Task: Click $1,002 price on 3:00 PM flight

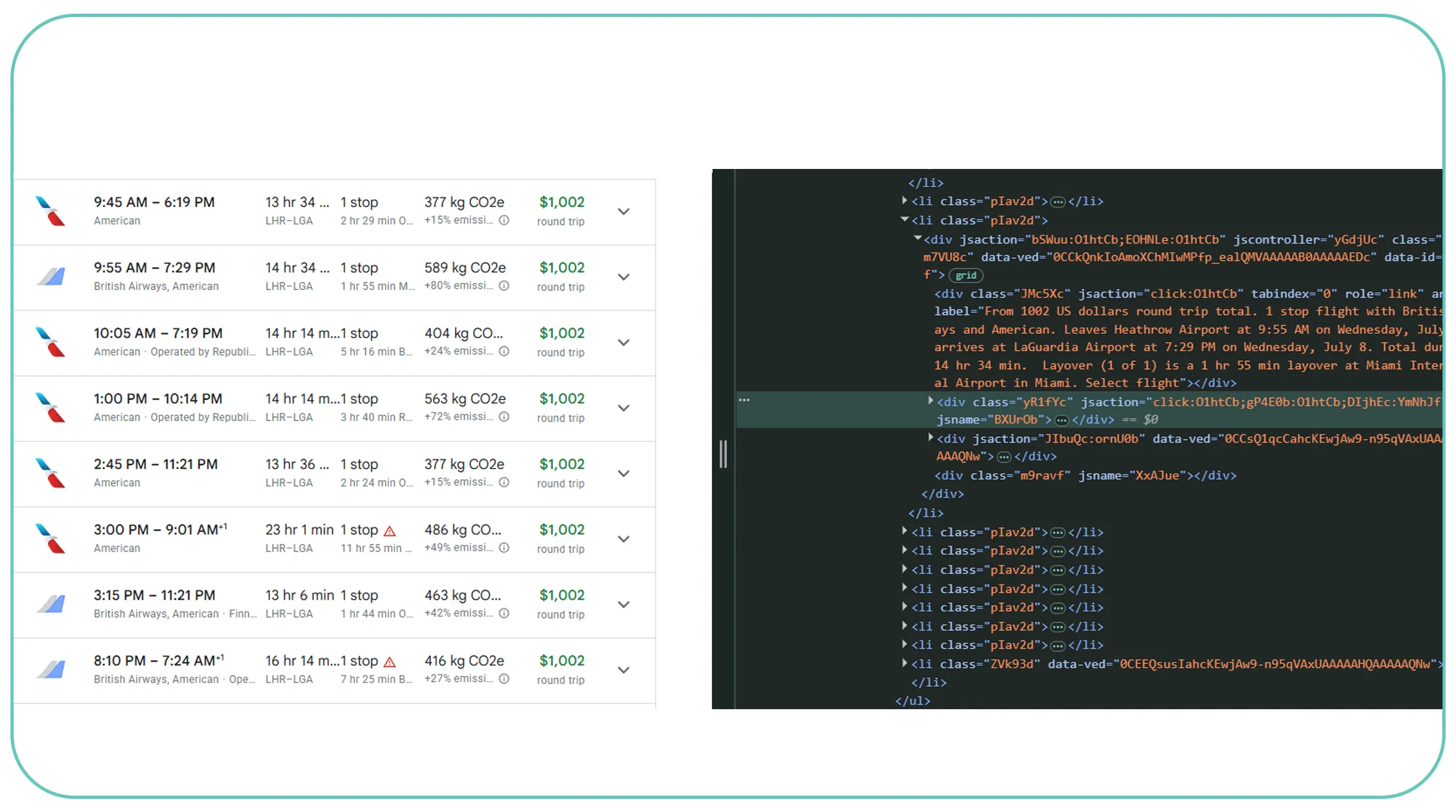Action: pos(562,530)
